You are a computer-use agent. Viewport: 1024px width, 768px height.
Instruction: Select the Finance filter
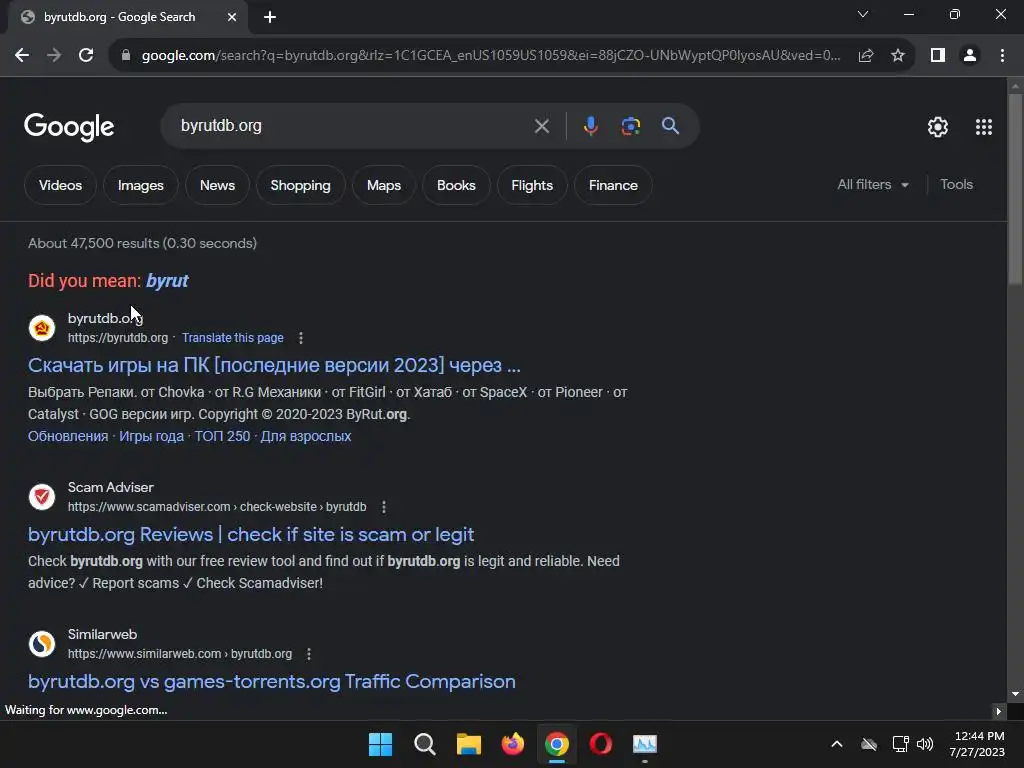[613, 185]
